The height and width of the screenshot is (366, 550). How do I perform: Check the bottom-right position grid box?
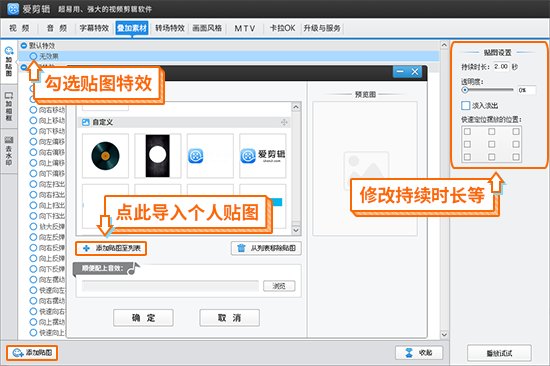click(x=516, y=157)
